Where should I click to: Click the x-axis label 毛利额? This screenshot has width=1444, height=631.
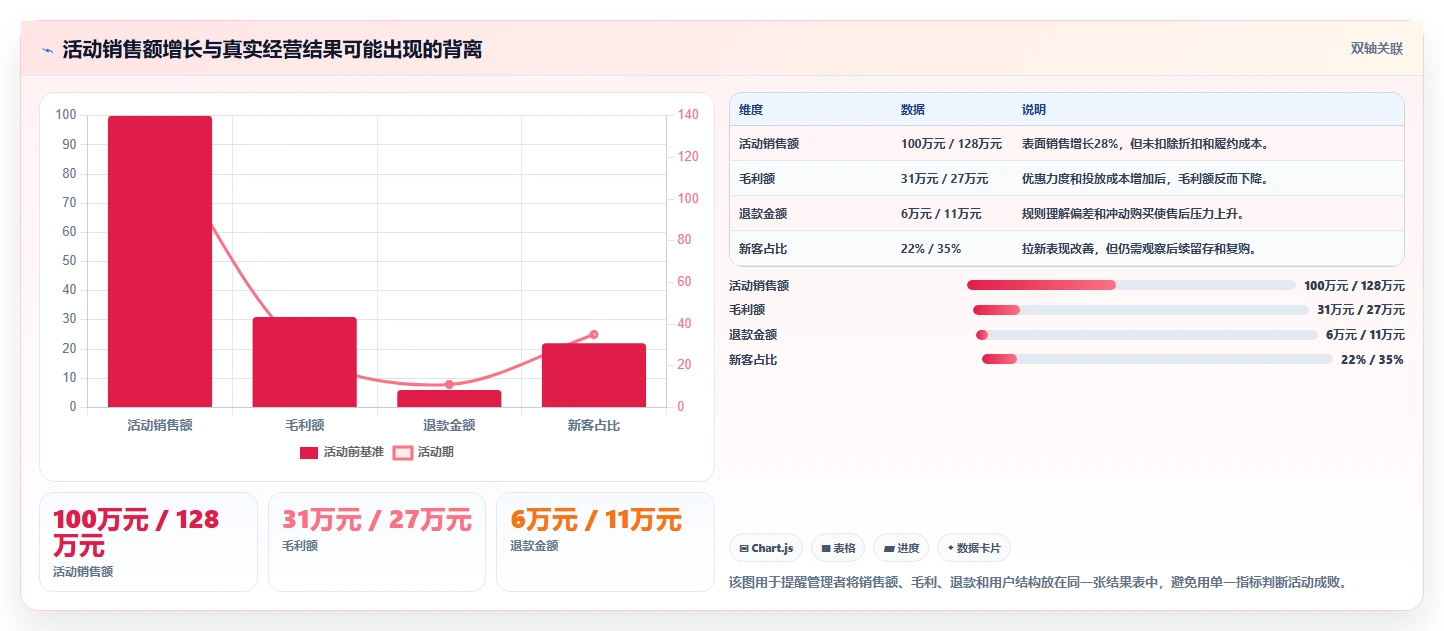(x=305, y=425)
